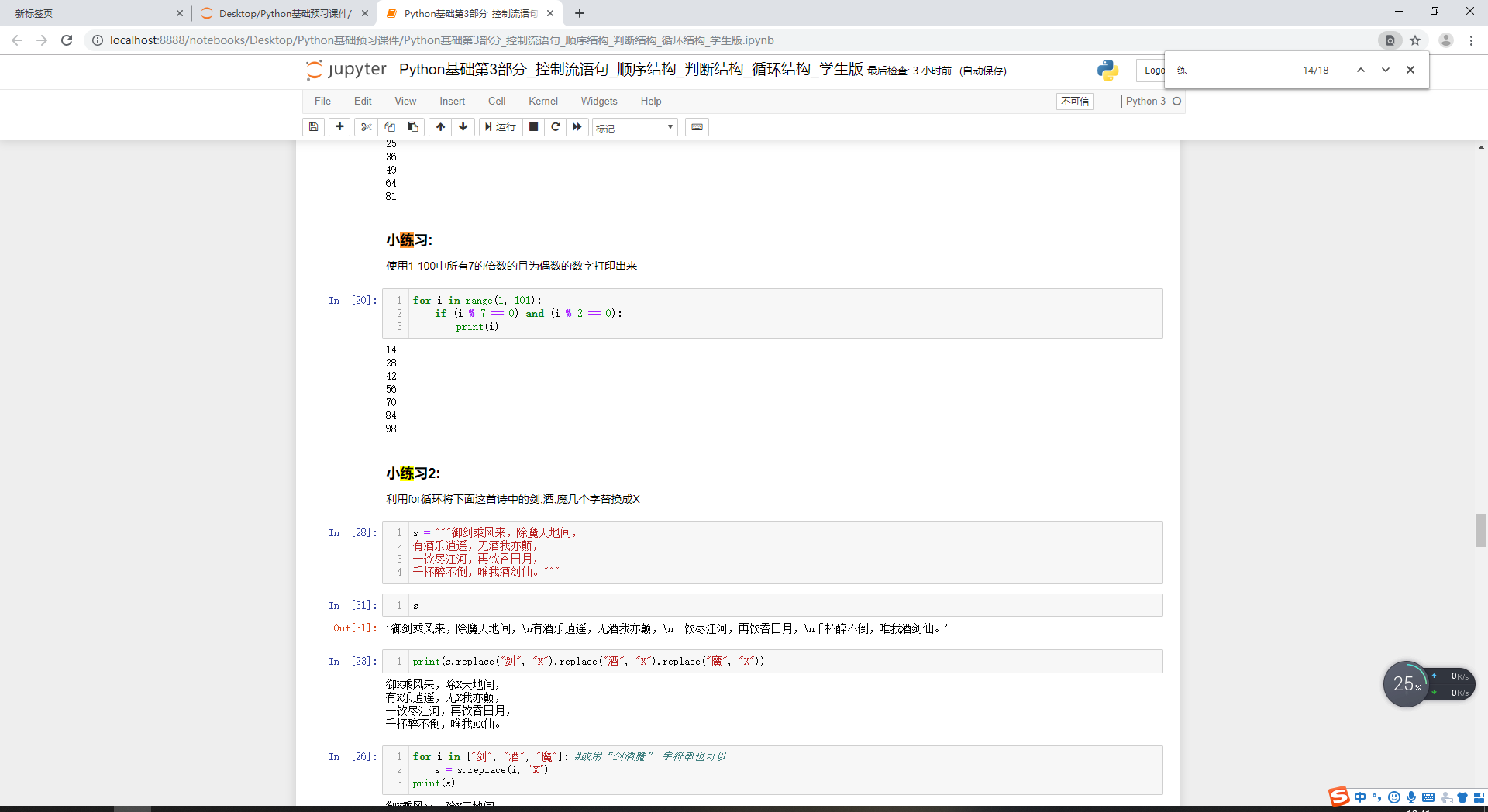Viewport: 1488px width, 812px height.
Task: Open a new browser tab
Action: 580,13
